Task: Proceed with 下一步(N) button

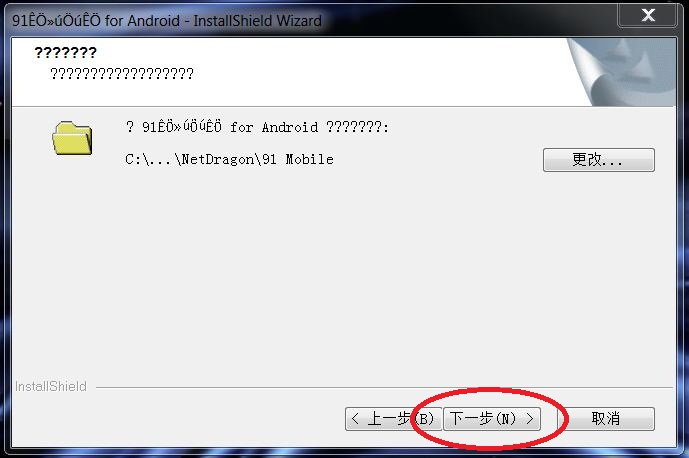Action: (492, 418)
